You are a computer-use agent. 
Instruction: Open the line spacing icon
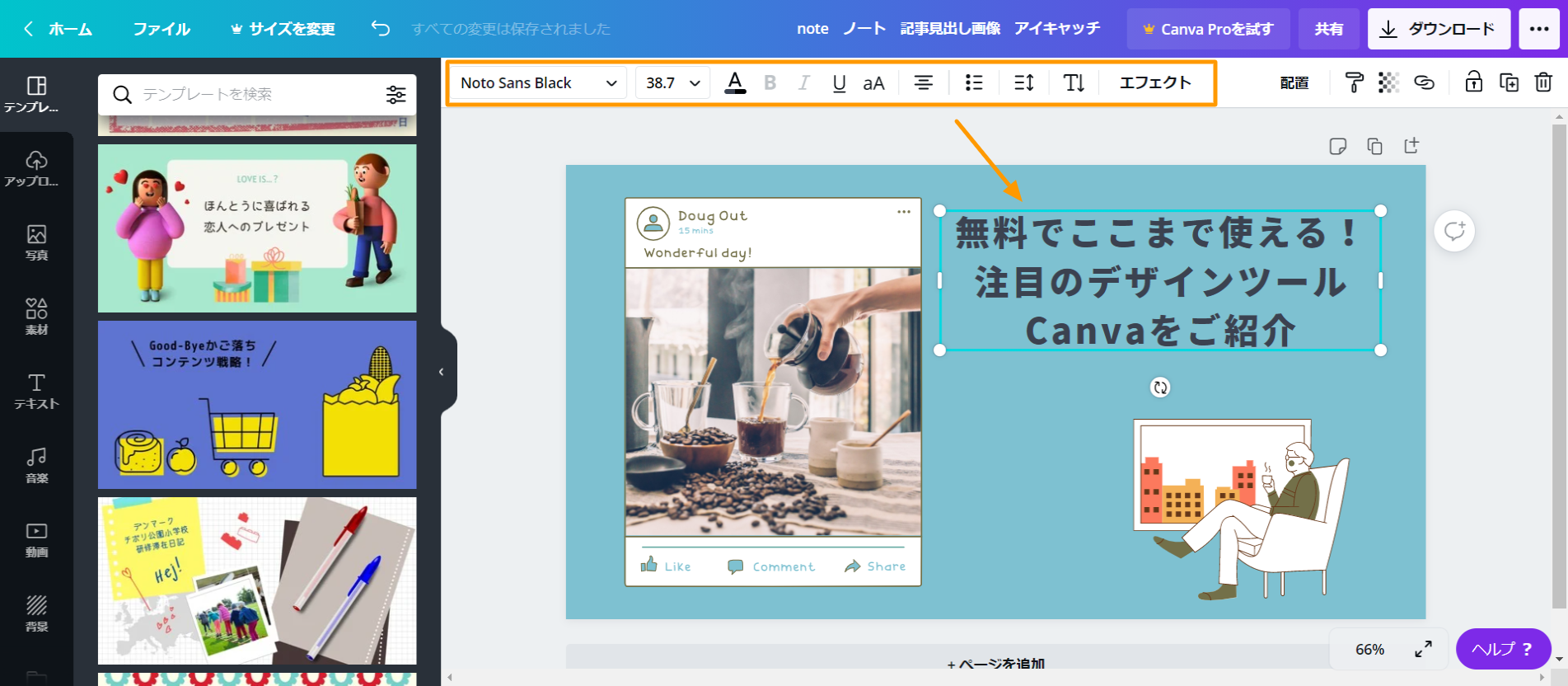[1023, 82]
